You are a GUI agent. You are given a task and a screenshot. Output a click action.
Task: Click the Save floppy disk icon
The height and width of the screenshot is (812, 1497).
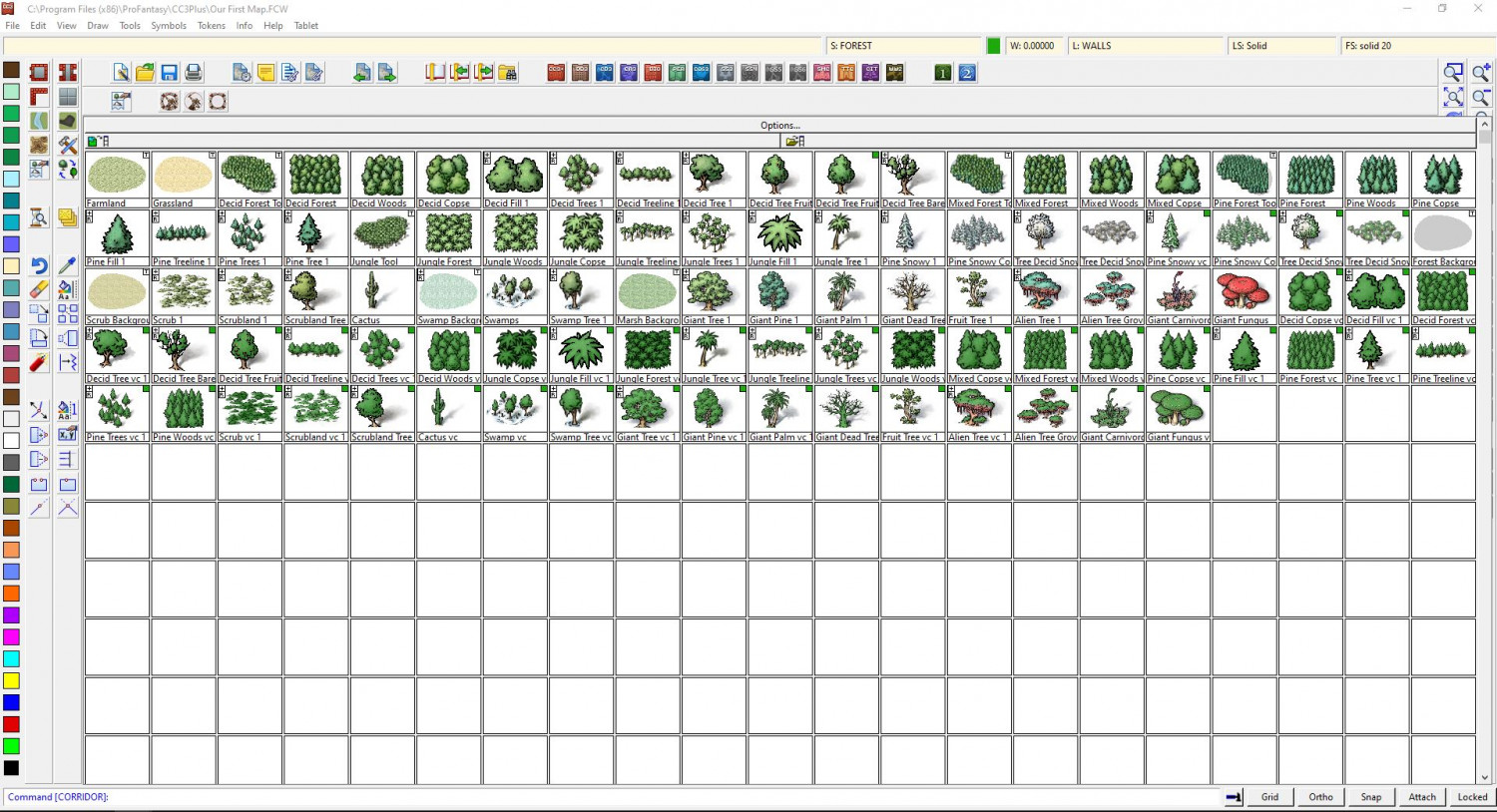pos(170,73)
